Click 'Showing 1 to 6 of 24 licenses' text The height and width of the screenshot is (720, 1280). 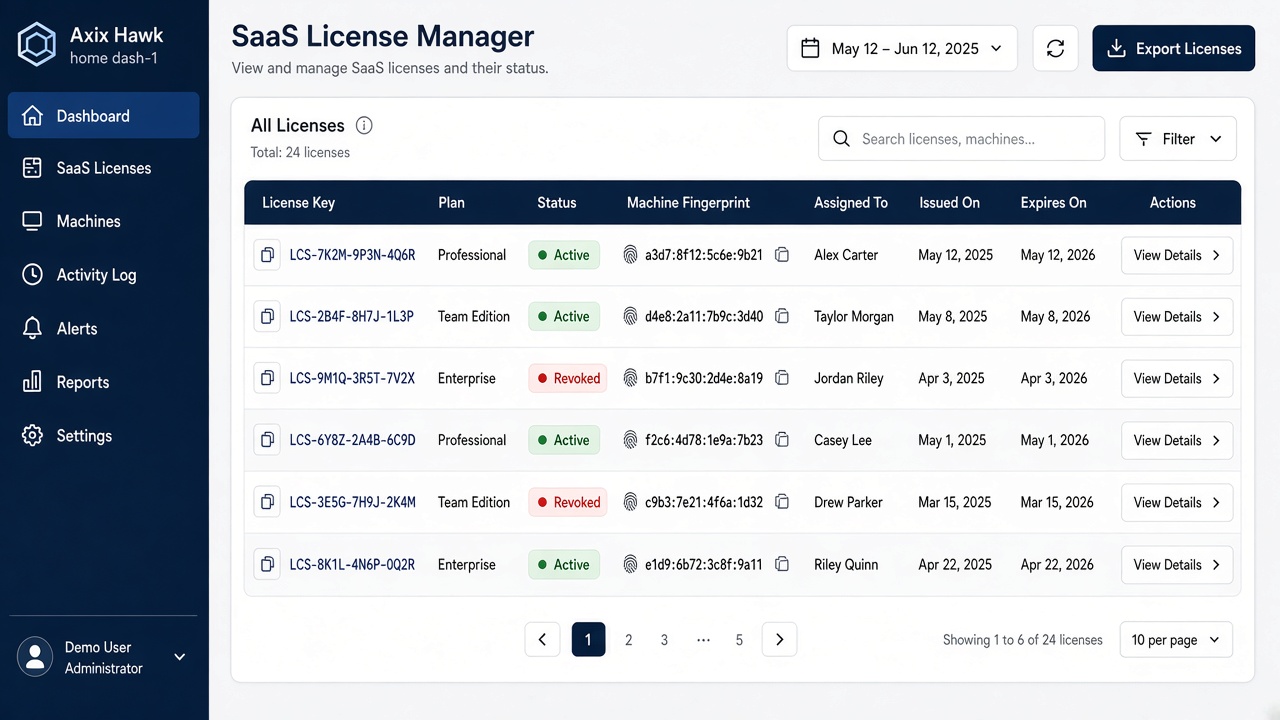click(x=1022, y=640)
